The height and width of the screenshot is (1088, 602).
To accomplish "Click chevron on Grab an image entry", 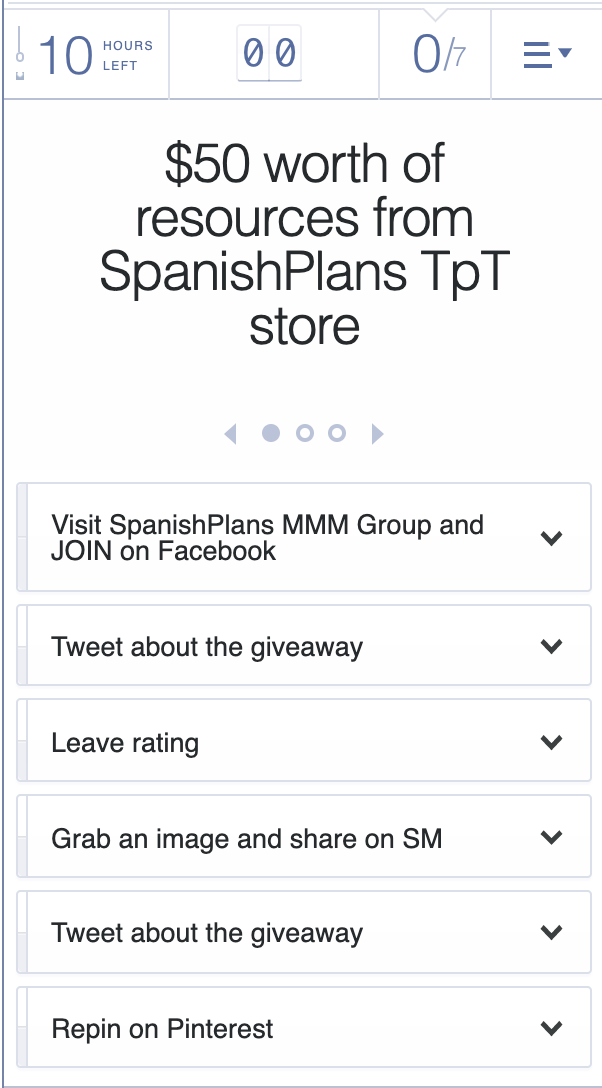I will point(551,837).
